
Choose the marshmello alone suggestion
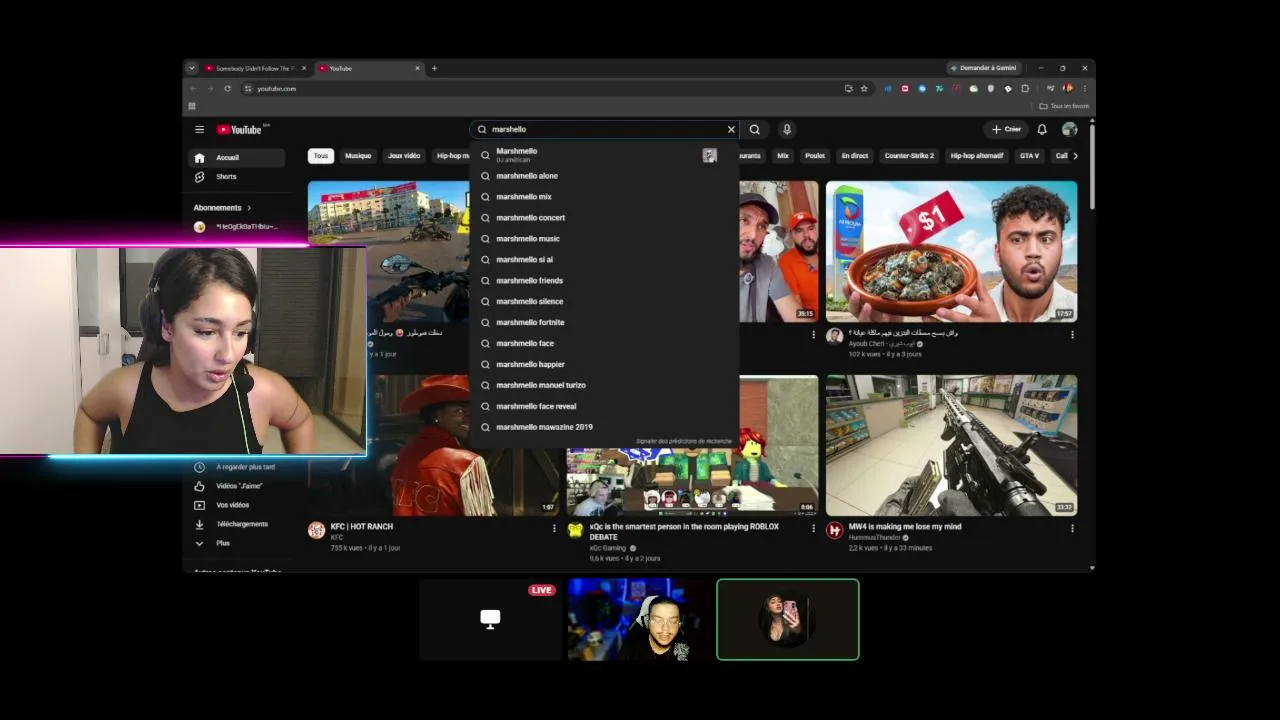tap(602, 176)
